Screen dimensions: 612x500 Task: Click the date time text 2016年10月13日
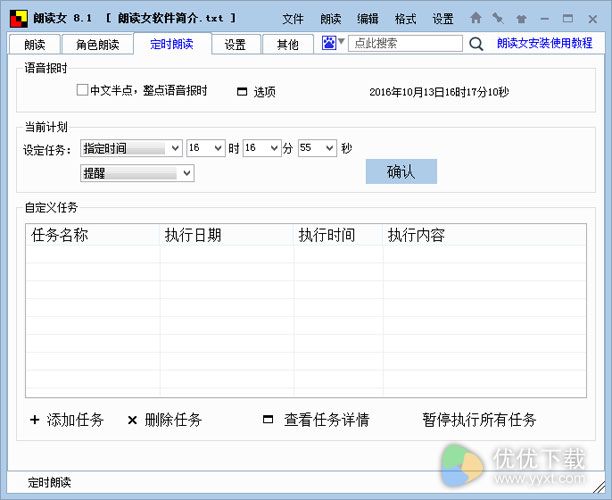[439, 92]
